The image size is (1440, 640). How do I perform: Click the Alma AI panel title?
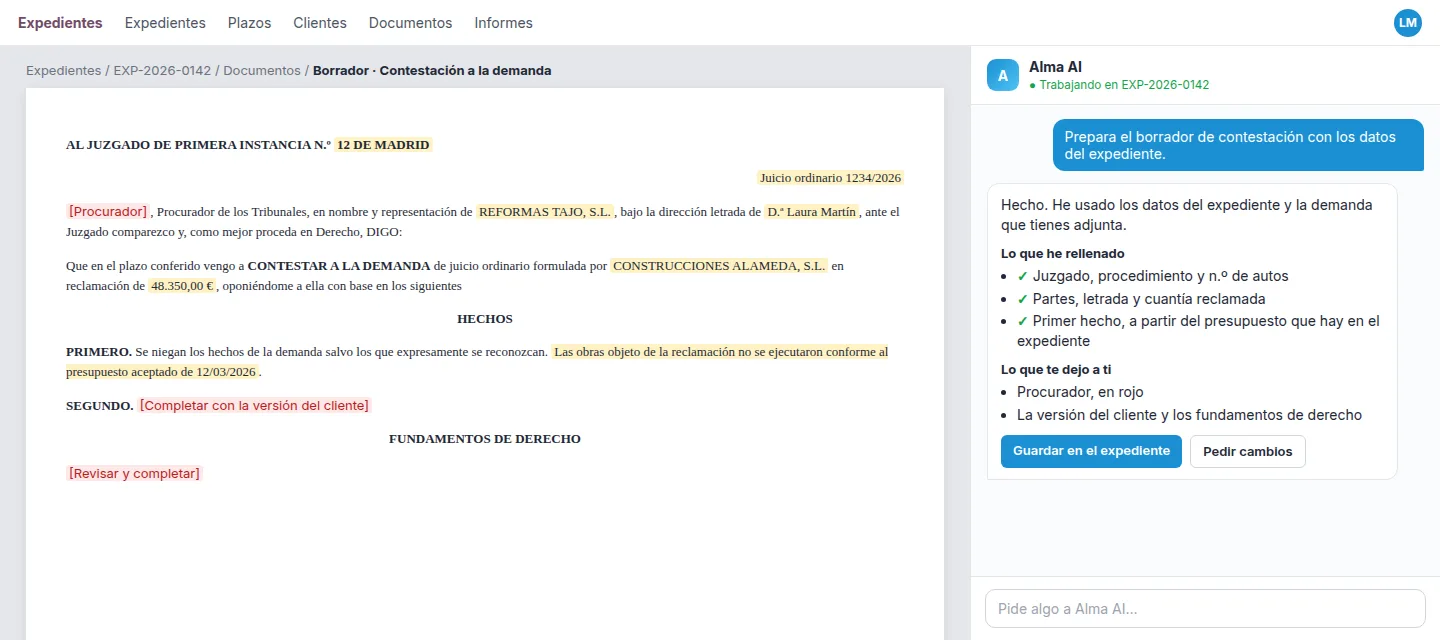click(x=1055, y=67)
